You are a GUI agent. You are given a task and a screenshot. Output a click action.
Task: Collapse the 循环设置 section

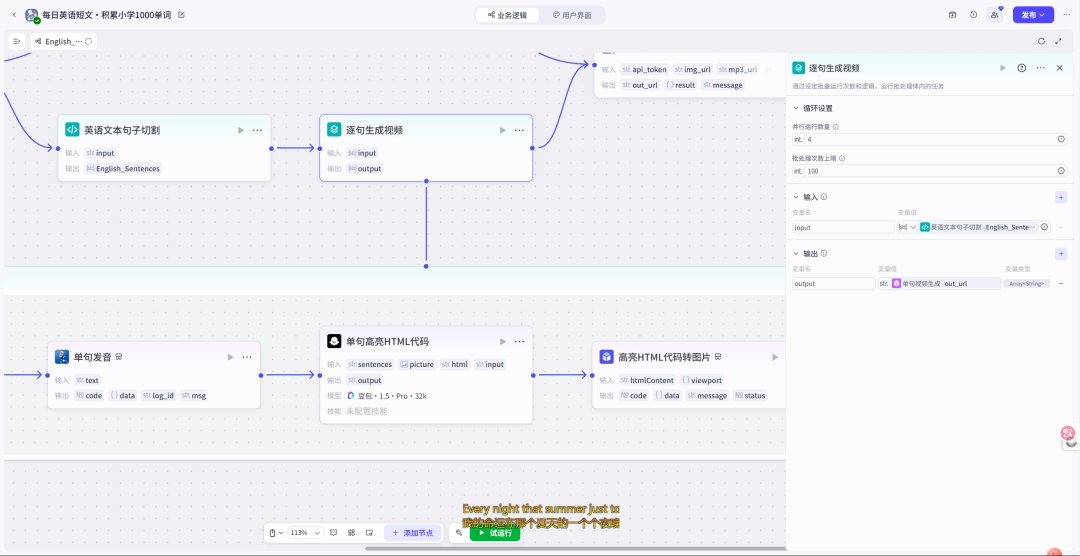[x=796, y=108]
